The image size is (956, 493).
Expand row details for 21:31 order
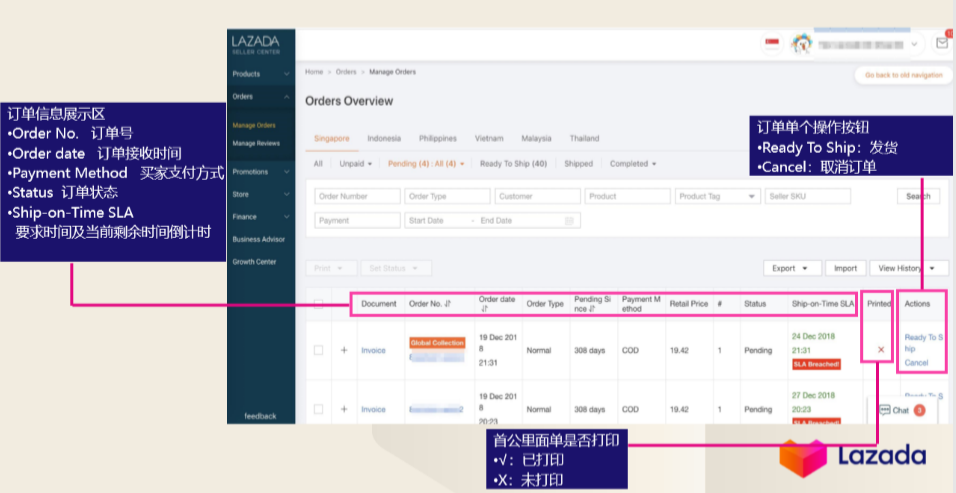pos(344,350)
